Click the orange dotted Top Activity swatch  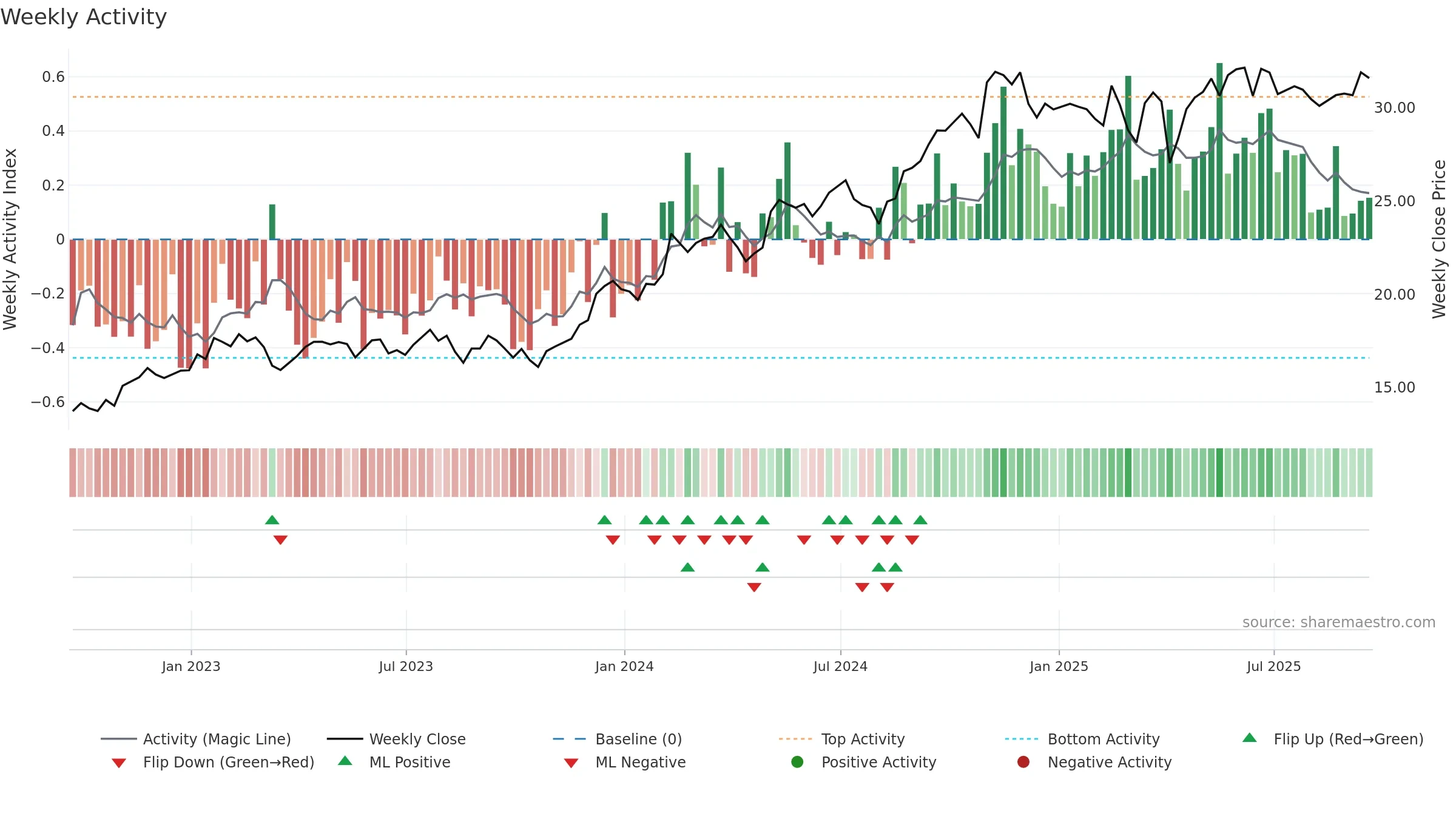[x=795, y=739]
